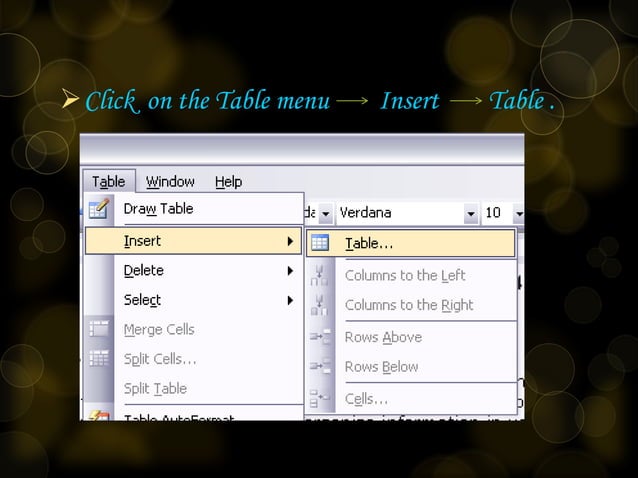
Task: Open the Delete submenu entry
Action: tap(193, 271)
